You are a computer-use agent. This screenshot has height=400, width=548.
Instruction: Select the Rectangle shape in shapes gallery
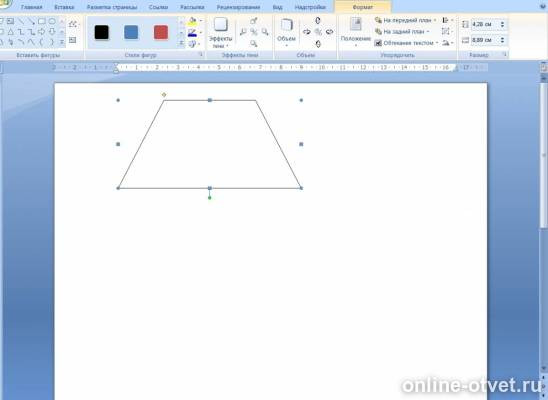(x=42, y=21)
